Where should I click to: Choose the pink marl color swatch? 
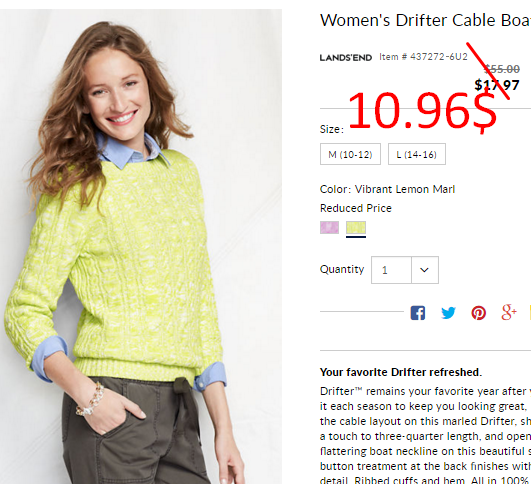coord(329,227)
